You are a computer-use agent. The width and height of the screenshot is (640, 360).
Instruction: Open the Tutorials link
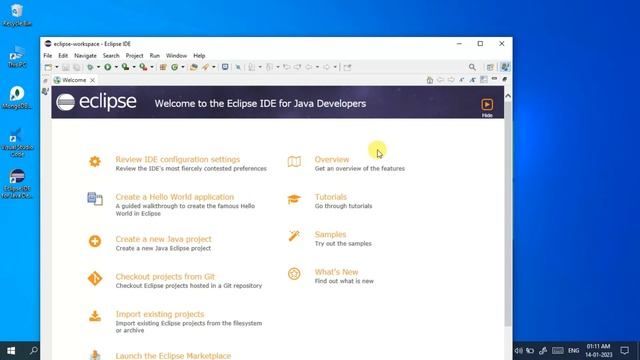coord(331,197)
